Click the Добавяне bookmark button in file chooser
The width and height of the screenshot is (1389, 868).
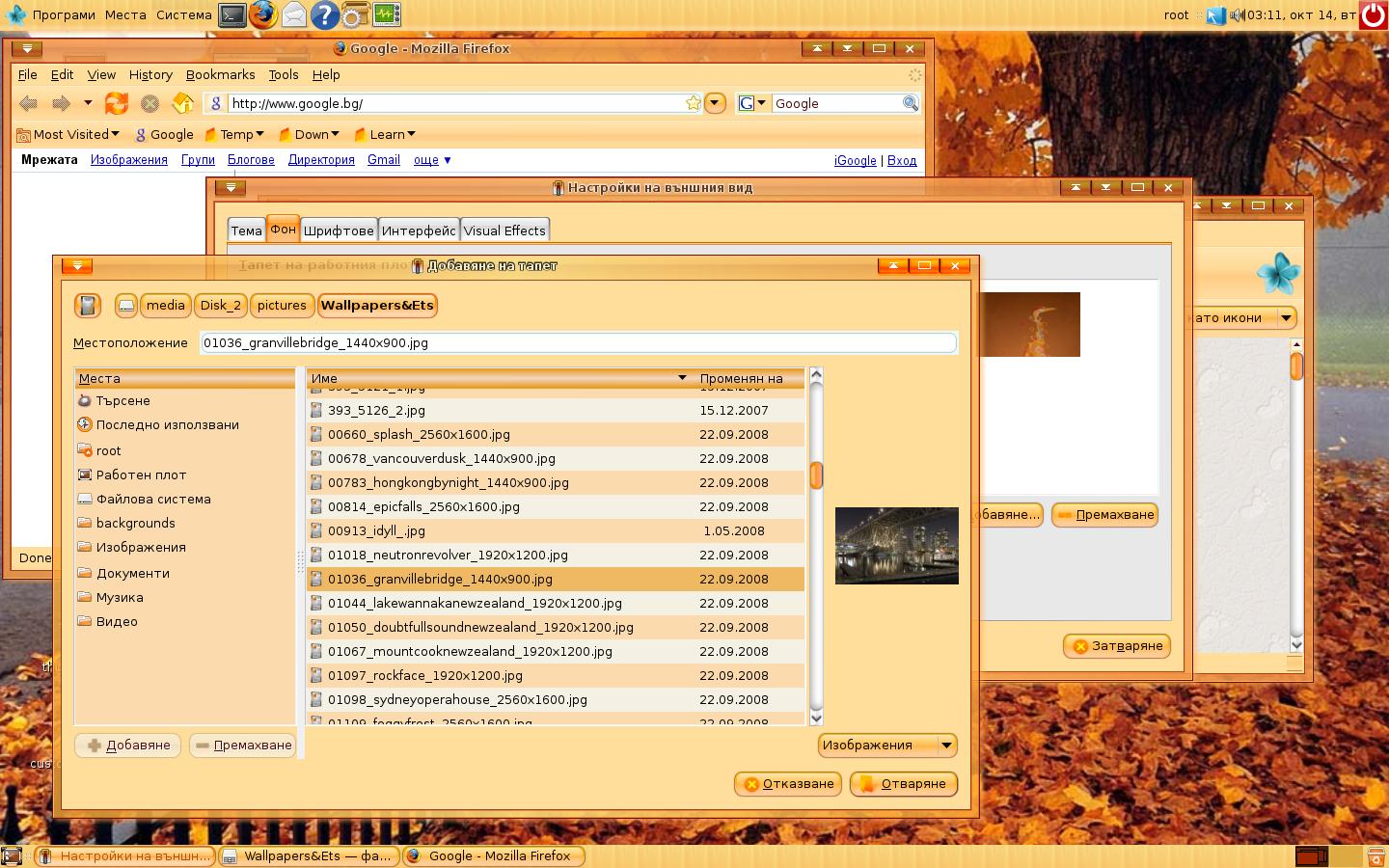tap(127, 746)
